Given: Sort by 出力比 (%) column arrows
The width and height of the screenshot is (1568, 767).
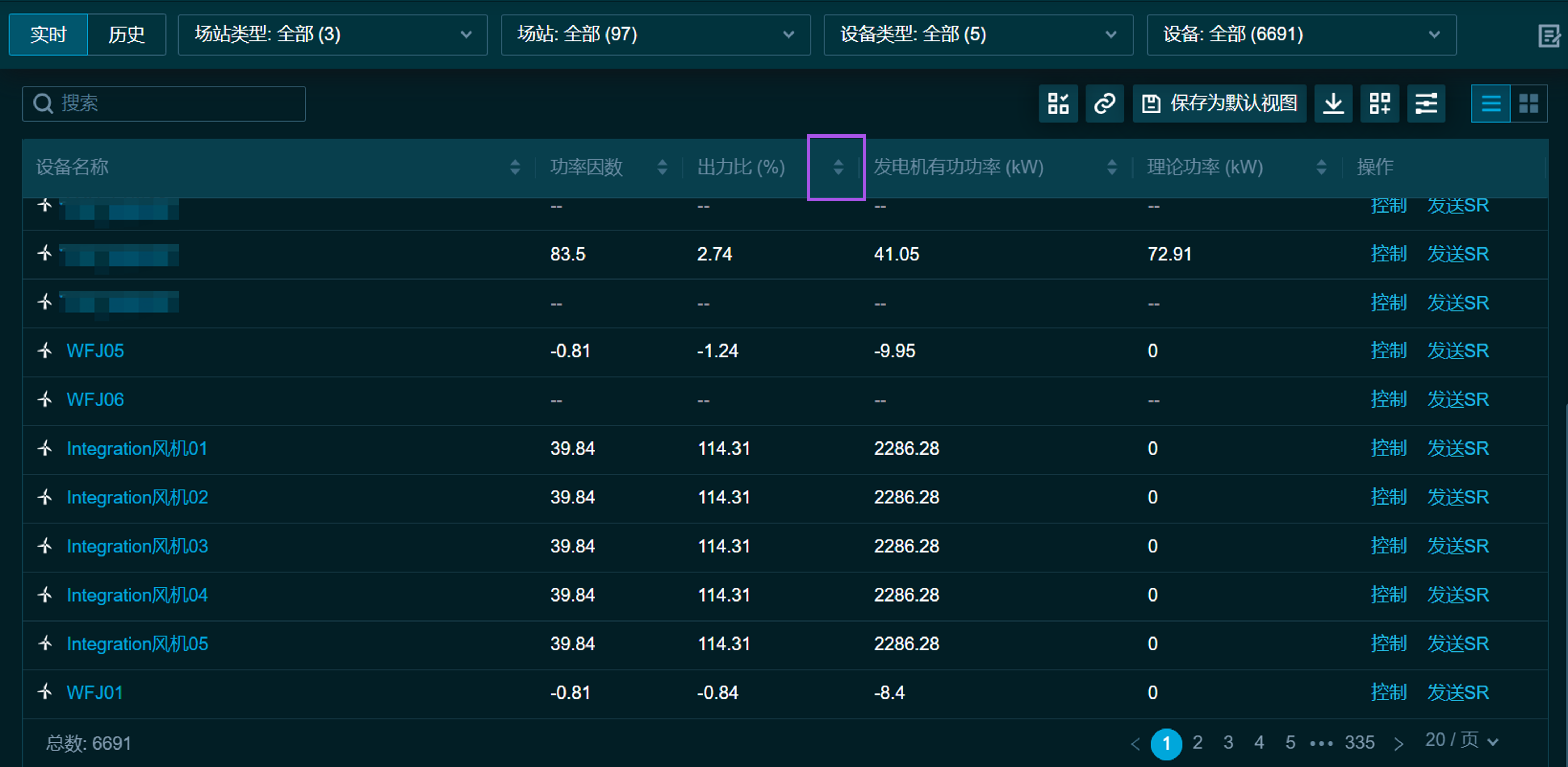Looking at the screenshot, I should [x=837, y=167].
